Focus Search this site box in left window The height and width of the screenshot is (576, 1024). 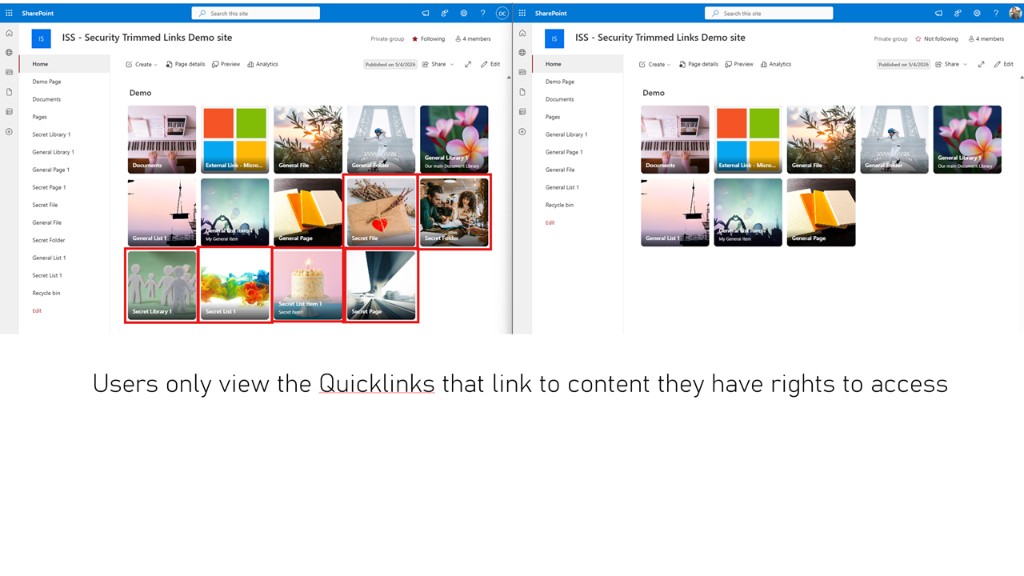[256, 13]
